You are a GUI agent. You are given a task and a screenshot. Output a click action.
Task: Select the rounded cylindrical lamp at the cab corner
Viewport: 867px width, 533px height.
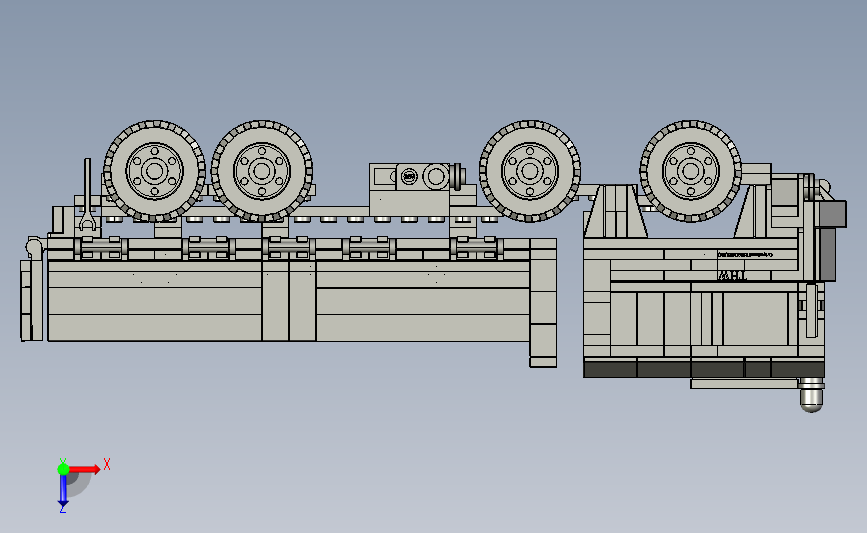[x=812, y=395]
